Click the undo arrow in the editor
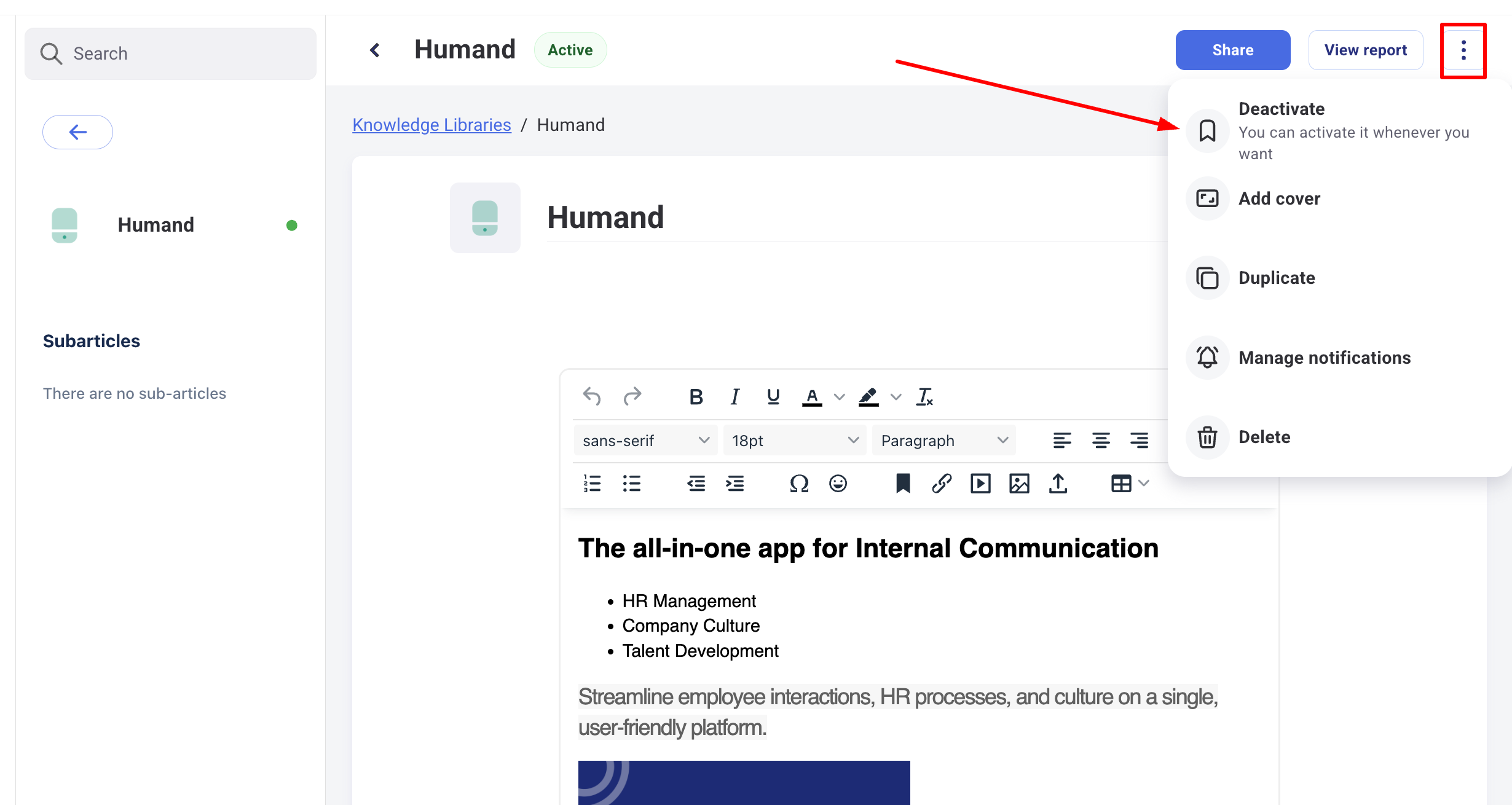Screen dimensions: 1512x805 tap(591, 397)
